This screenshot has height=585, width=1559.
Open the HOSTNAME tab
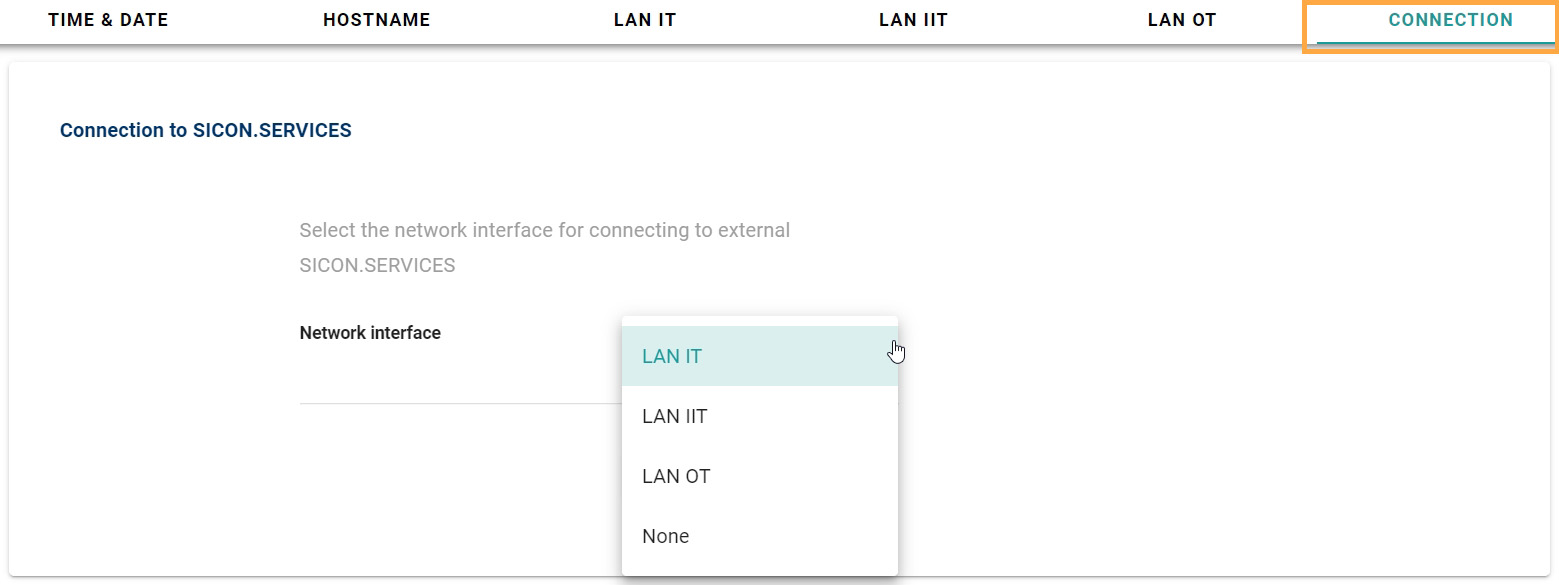(x=377, y=20)
